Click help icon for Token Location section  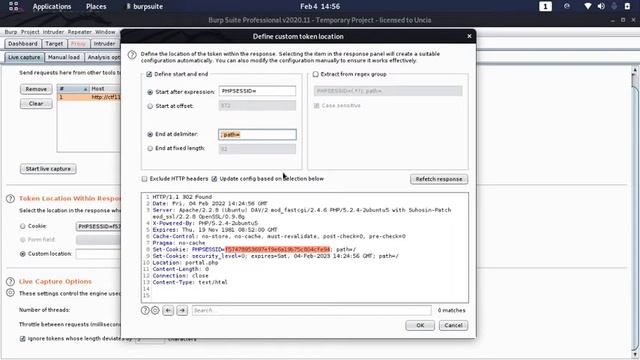[x=10, y=199]
